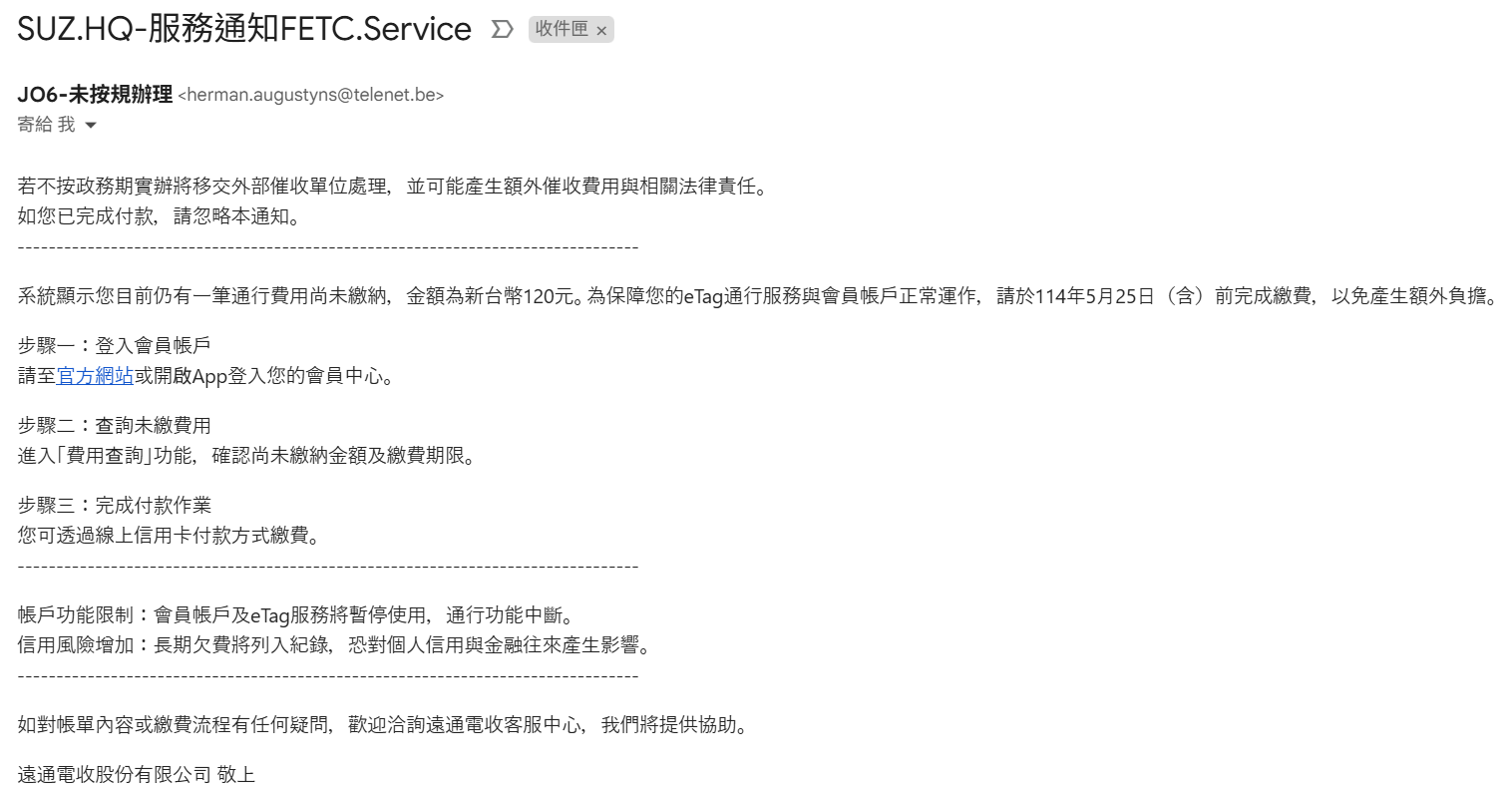Open the 官方網站 hyperlink
This screenshot has width=1512, height=792.
pos(95,376)
